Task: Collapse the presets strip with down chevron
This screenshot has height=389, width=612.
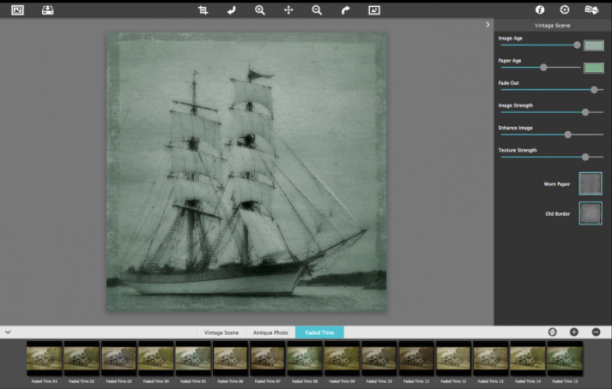Action: (8, 332)
